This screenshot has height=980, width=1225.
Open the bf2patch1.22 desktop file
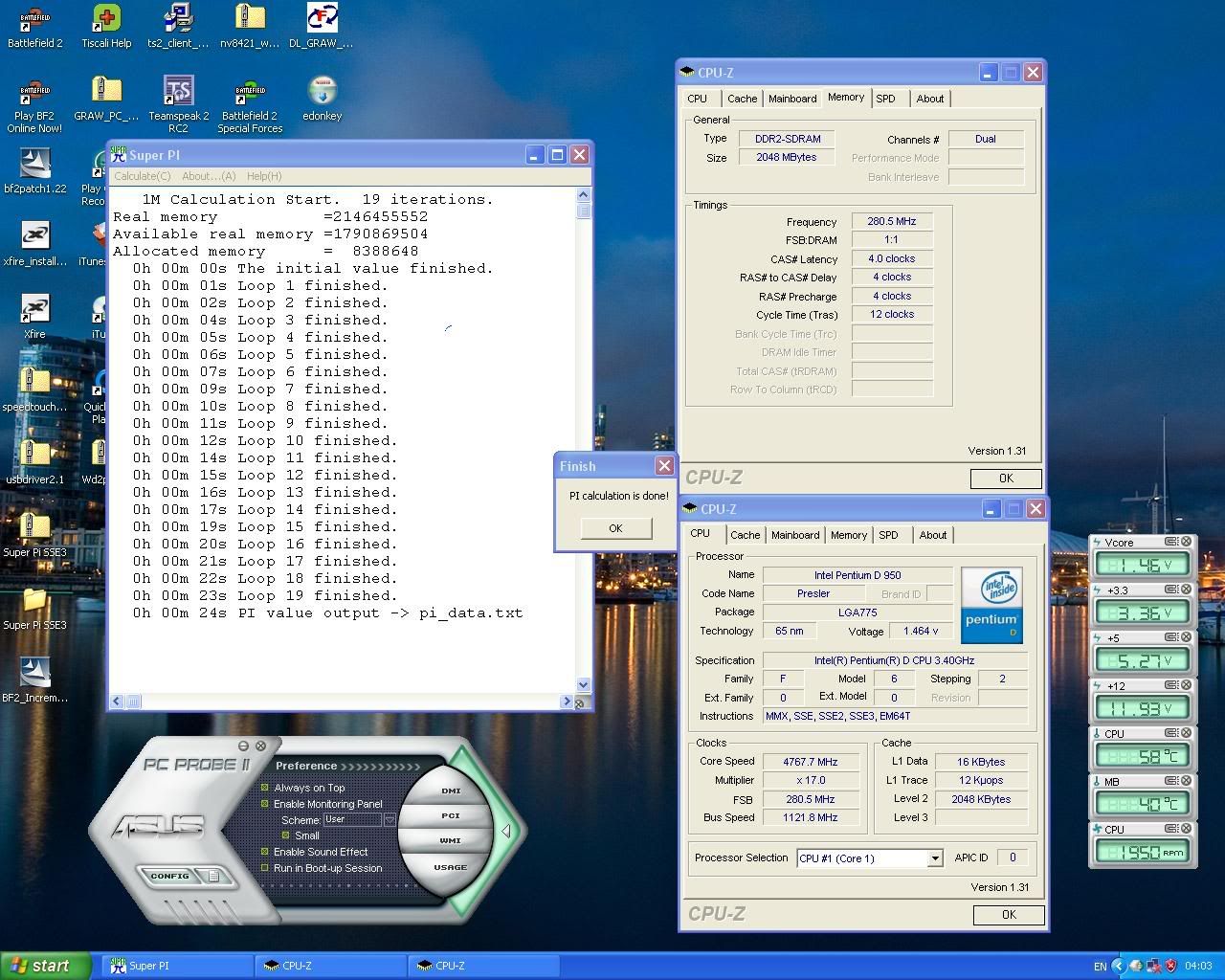35,171
